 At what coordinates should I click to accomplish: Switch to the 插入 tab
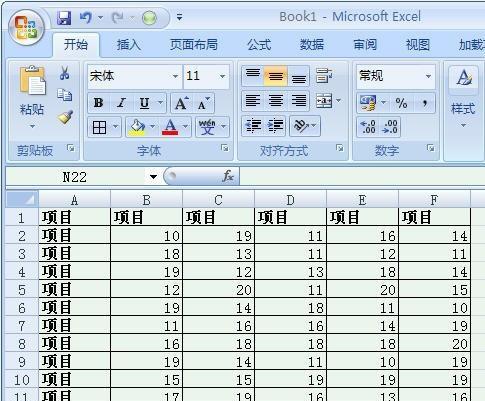(129, 44)
